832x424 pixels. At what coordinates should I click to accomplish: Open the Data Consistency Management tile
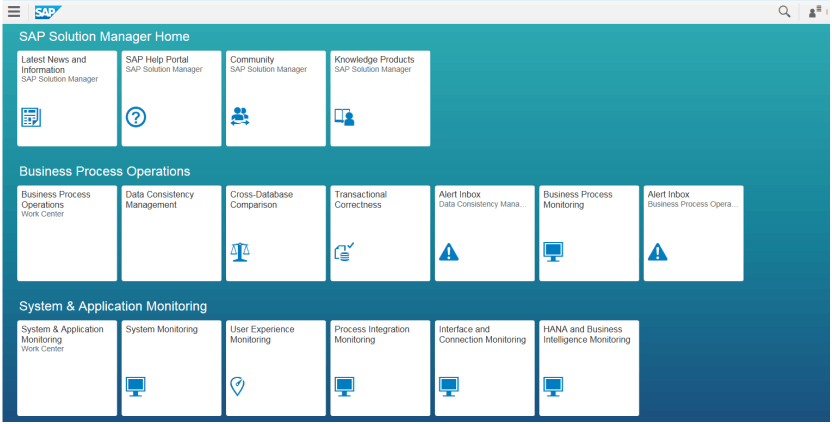pyautogui.click(x=171, y=233)
